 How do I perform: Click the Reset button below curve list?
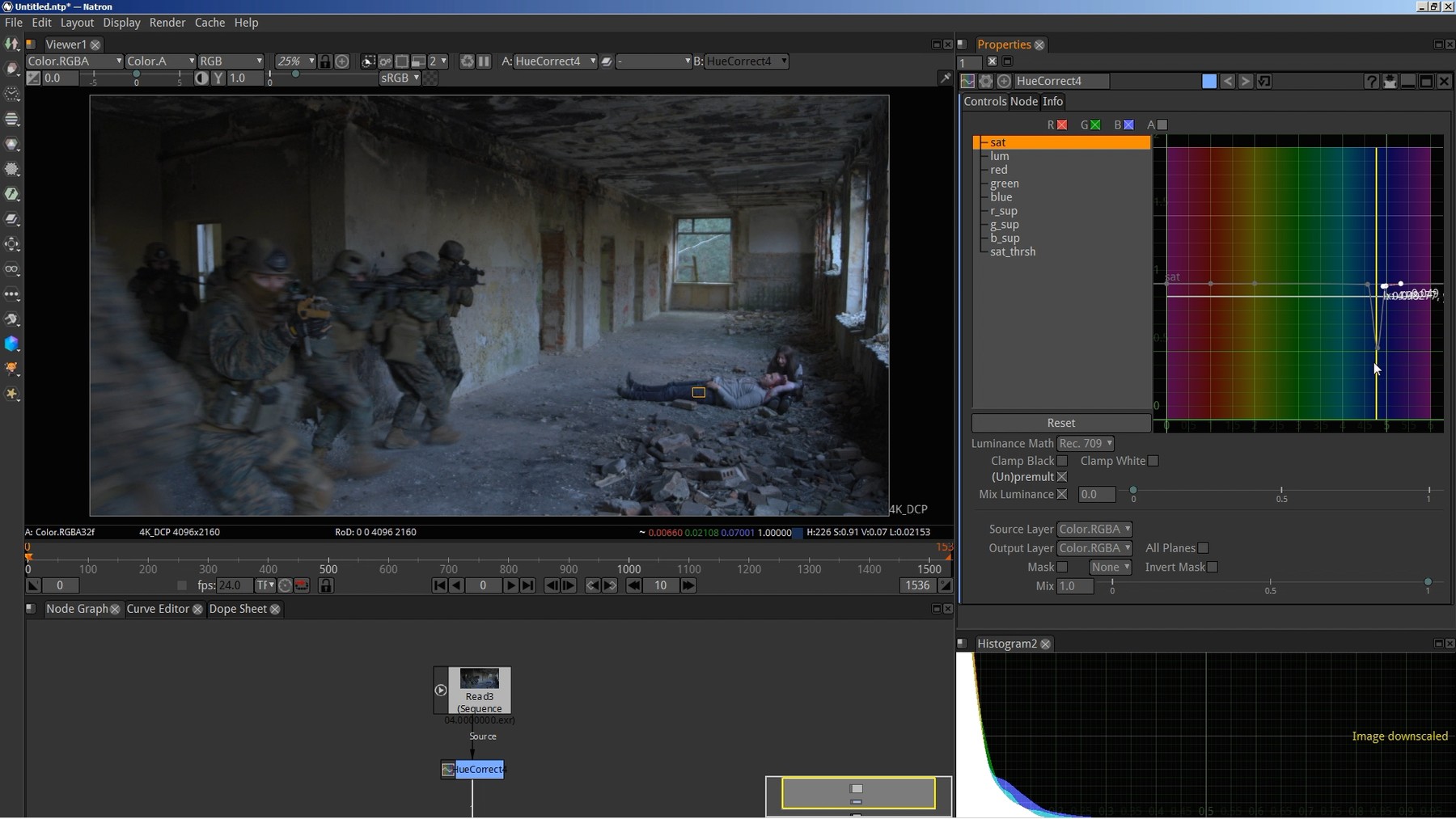1061,423
